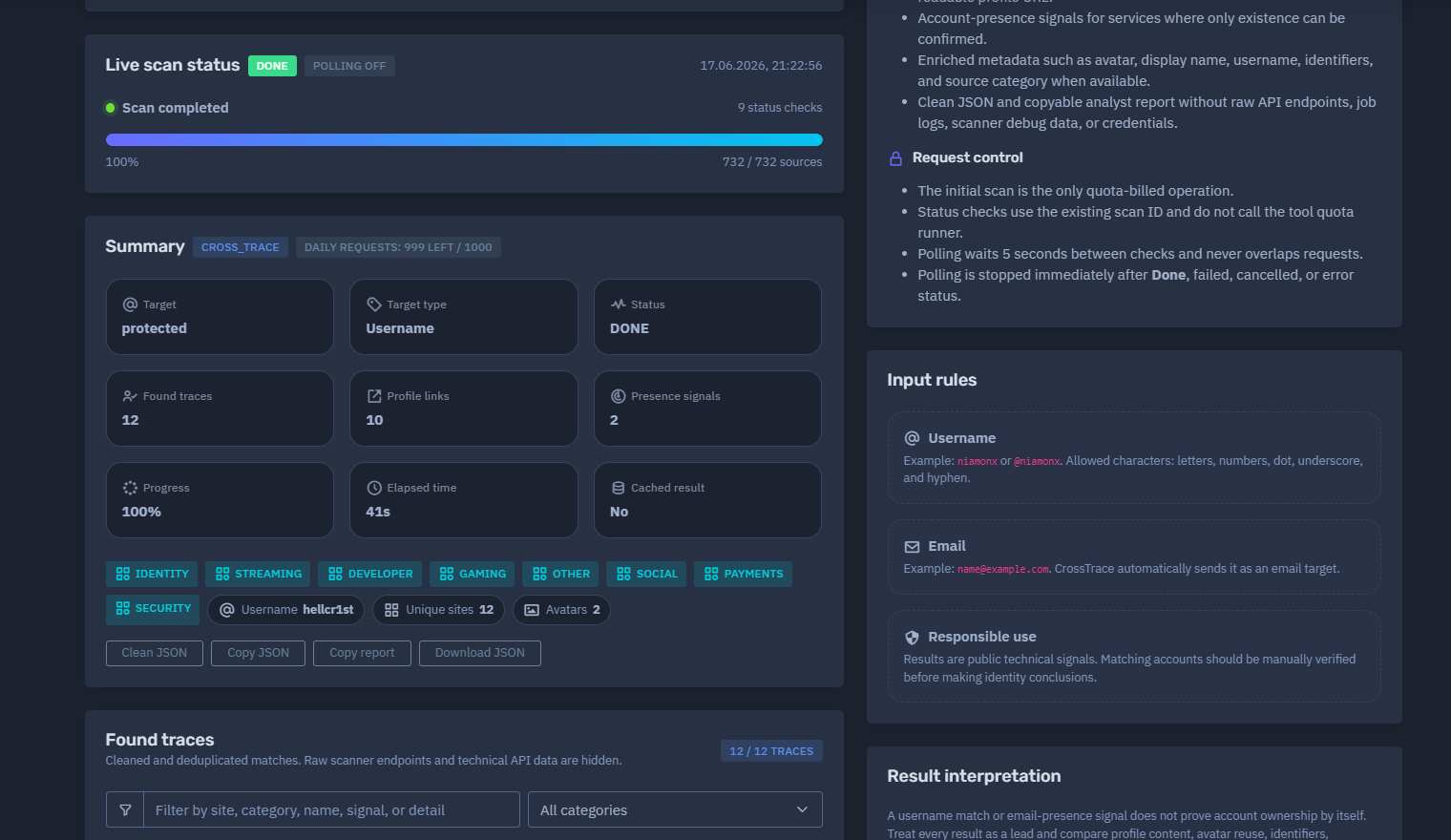Click the Target type tag icon
This screenshot has width=1451, height=840.
[374, 304]
